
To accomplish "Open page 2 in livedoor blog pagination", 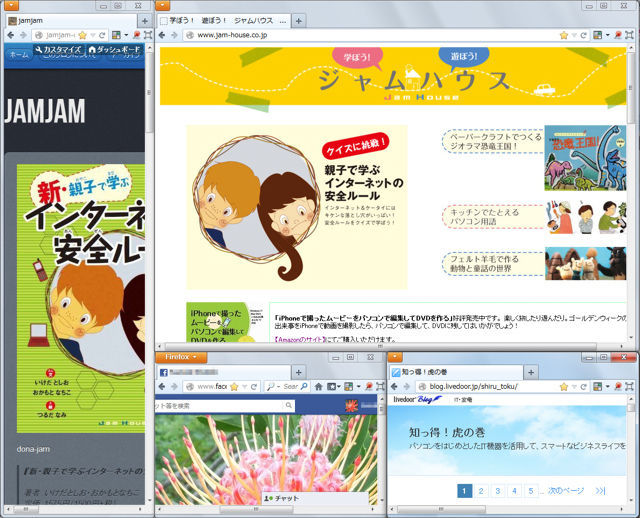I will pos(481,491).
